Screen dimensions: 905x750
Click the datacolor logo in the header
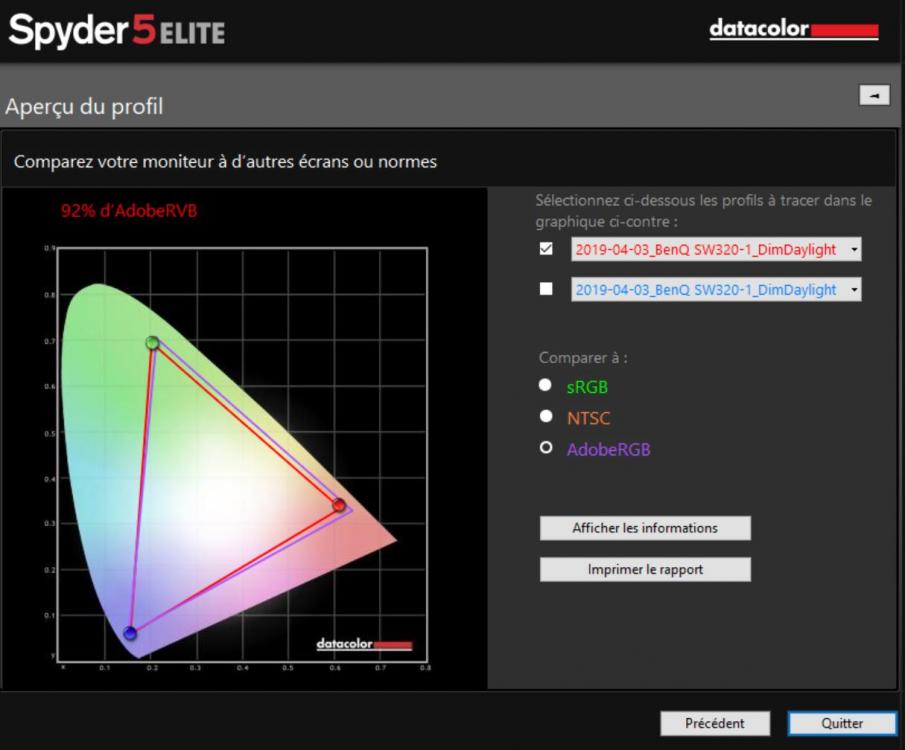pos(794,30)
